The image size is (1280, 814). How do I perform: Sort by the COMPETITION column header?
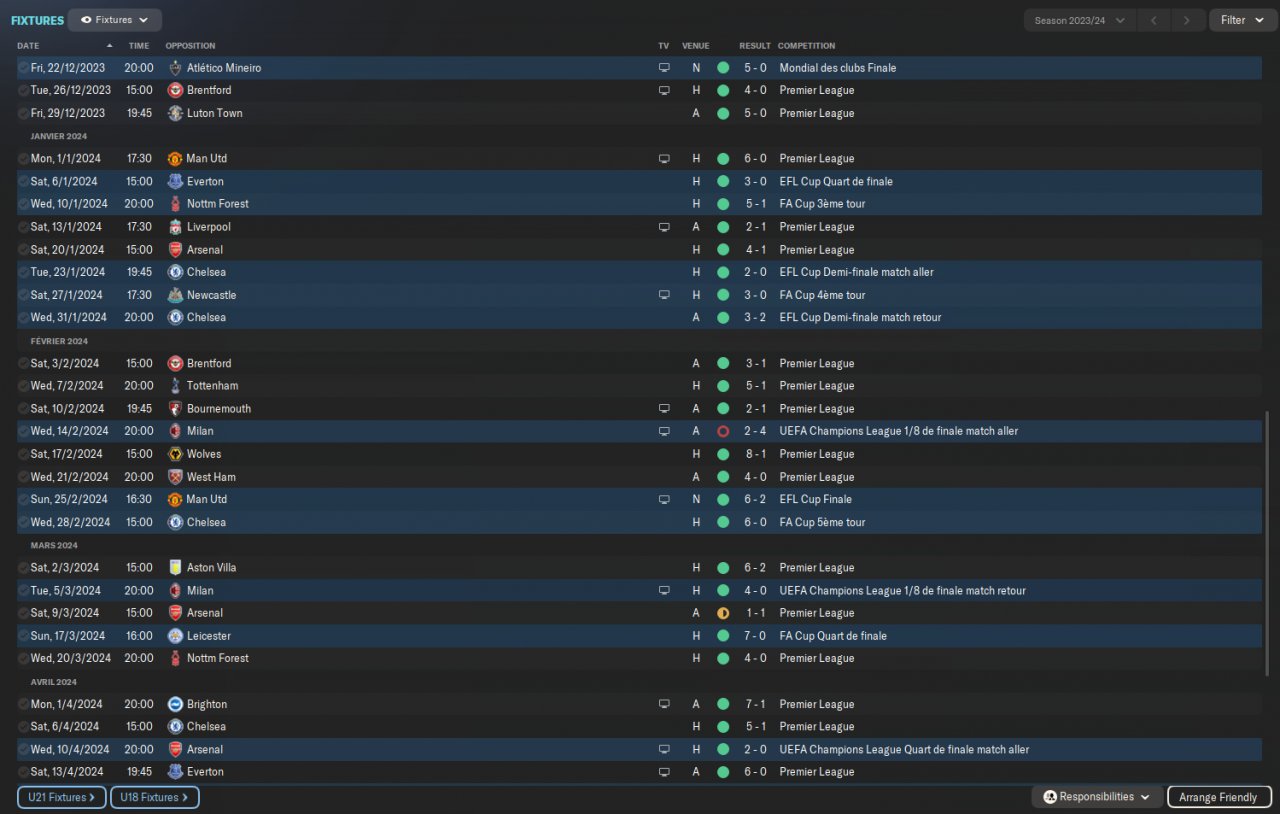(806, 46)
